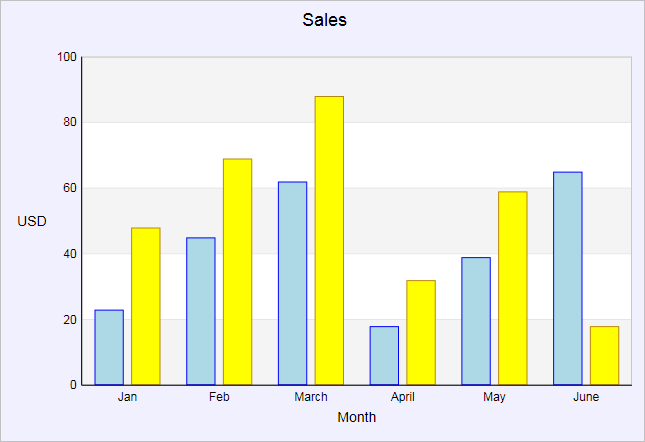Click the blue June bar
645x442 pixels.
(567, 278)
